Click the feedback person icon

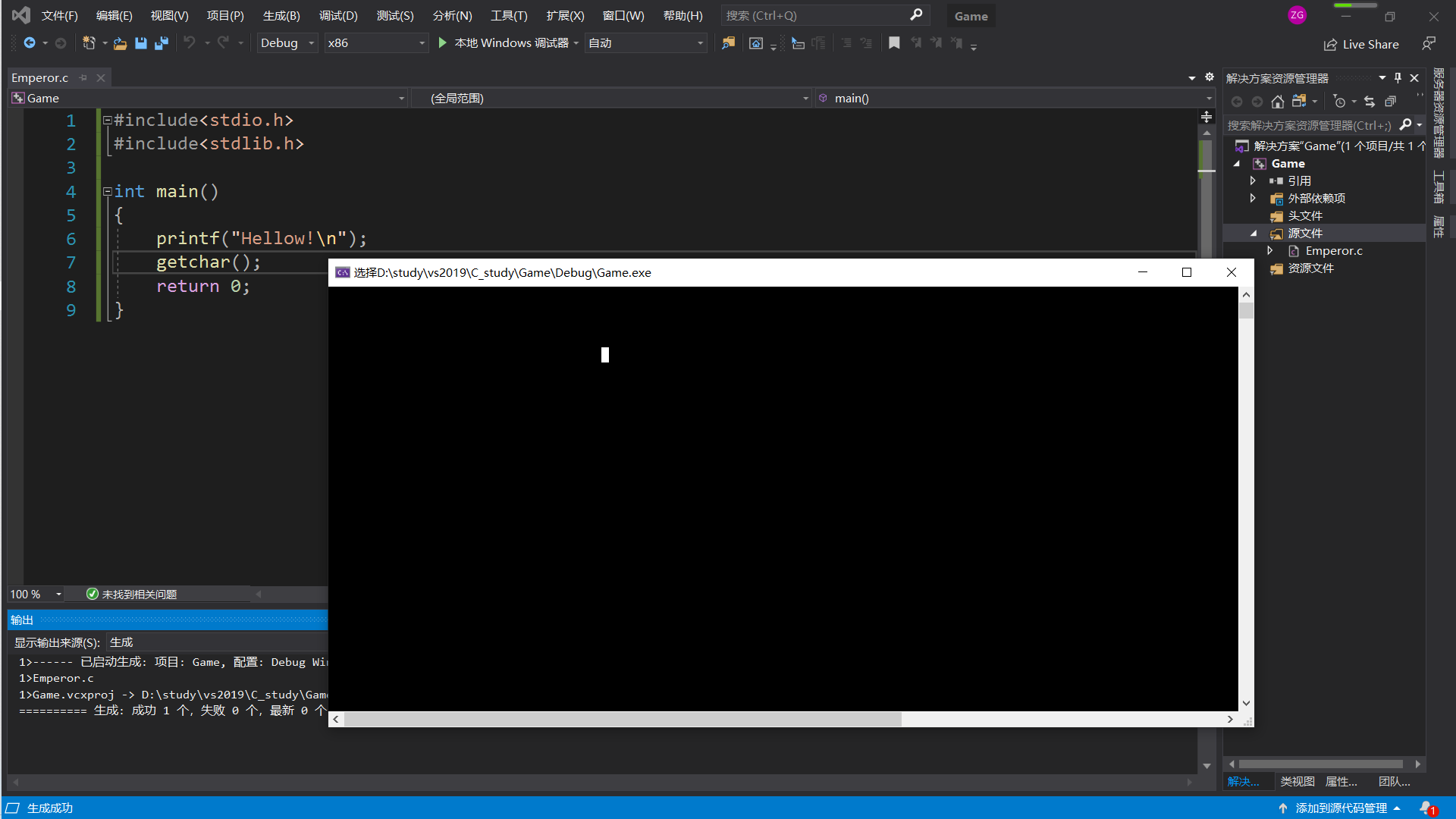click(x=1429, y=44)
